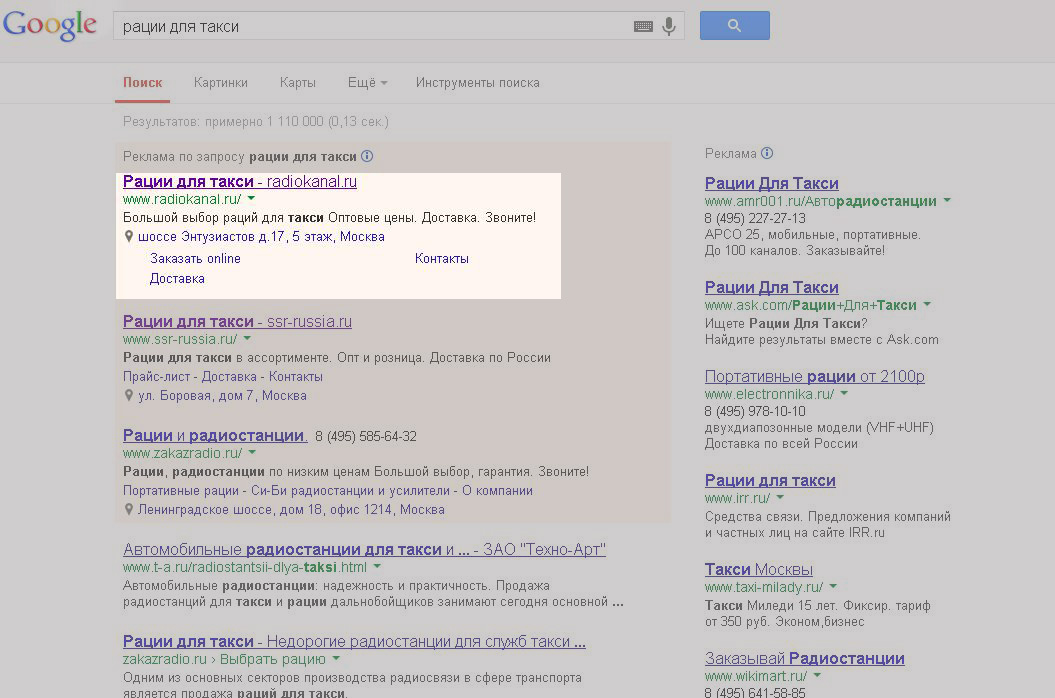Open 'Такси Москвы' ad link
1055x698 pixels.
(759, 569)
